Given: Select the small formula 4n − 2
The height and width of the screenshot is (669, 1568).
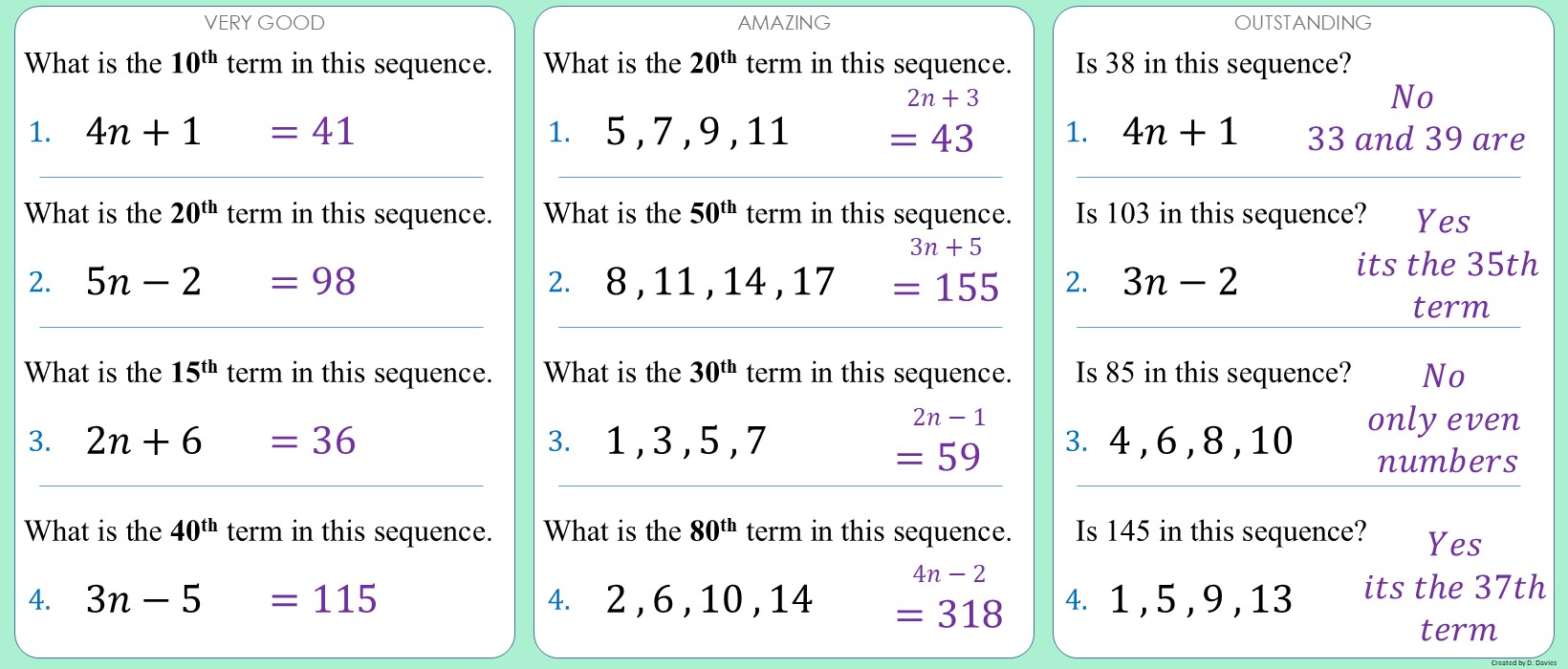Looking at the screenshot, I should [948, 574].
